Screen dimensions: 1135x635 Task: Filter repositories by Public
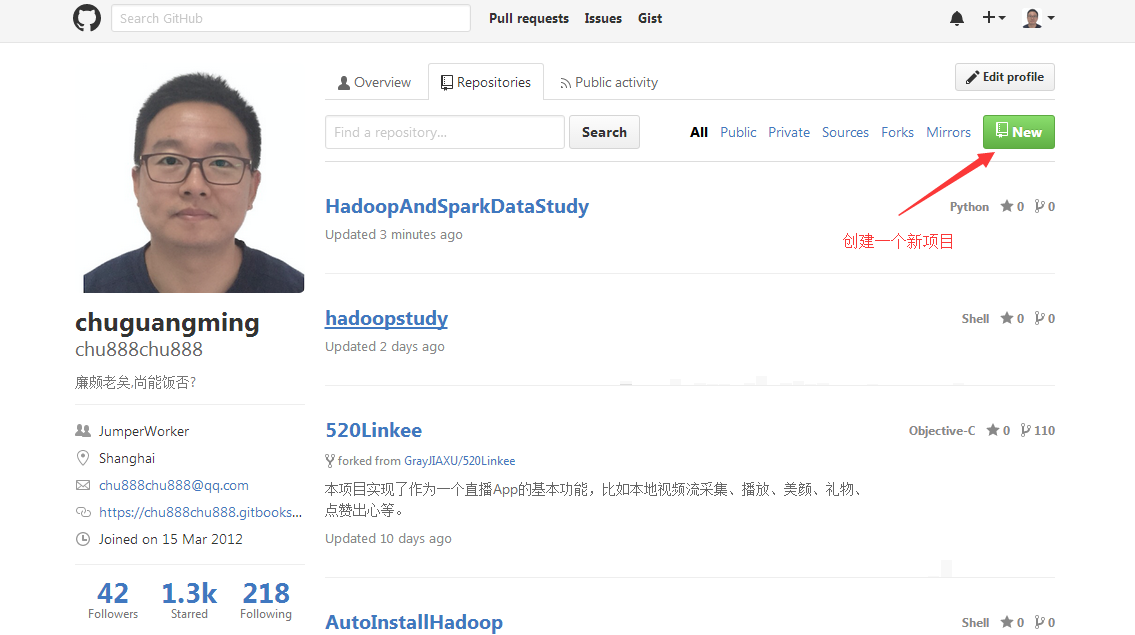(x=738, y=133)
